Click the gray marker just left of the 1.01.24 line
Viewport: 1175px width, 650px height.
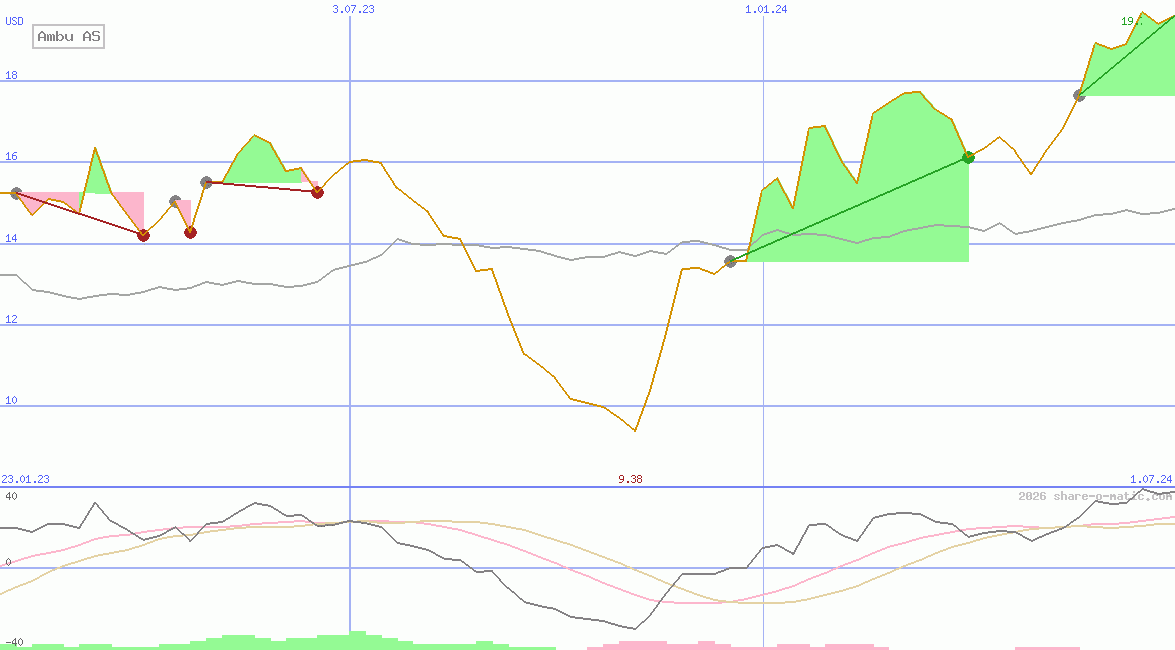click(x=730, y=261)
